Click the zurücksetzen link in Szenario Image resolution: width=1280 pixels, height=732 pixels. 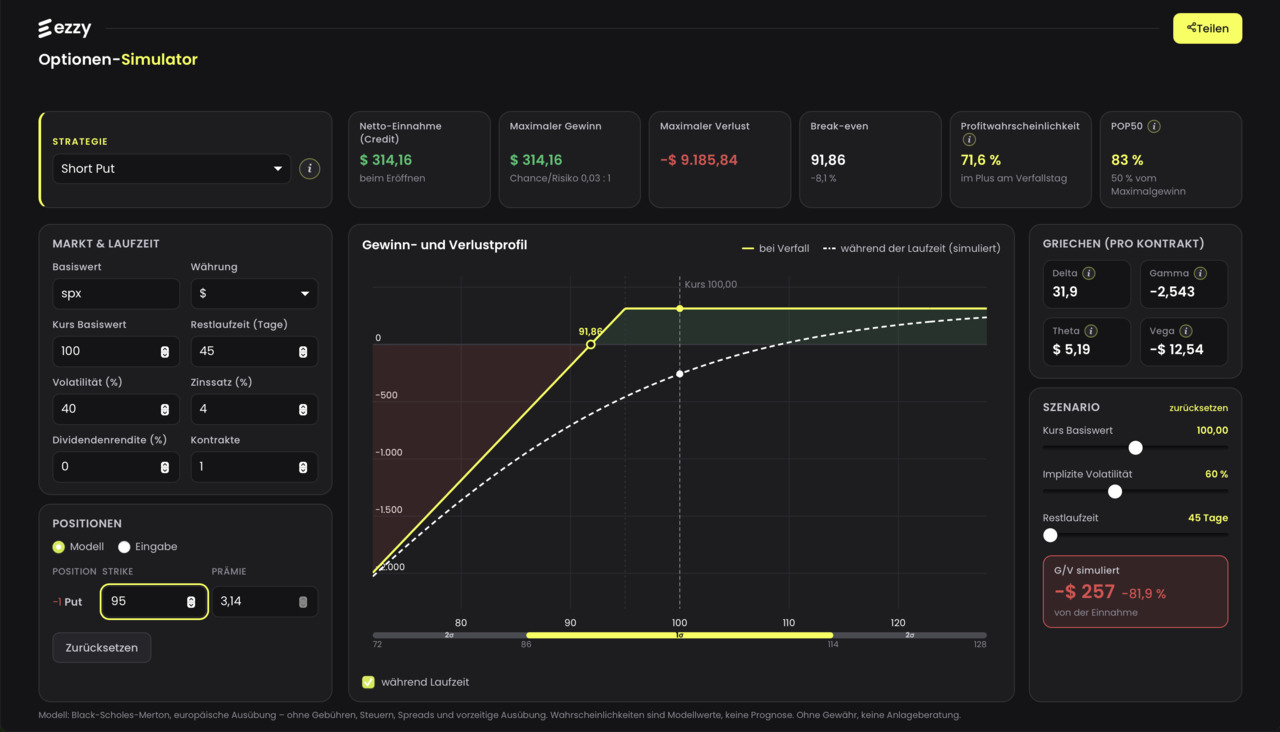[1199, 408]
